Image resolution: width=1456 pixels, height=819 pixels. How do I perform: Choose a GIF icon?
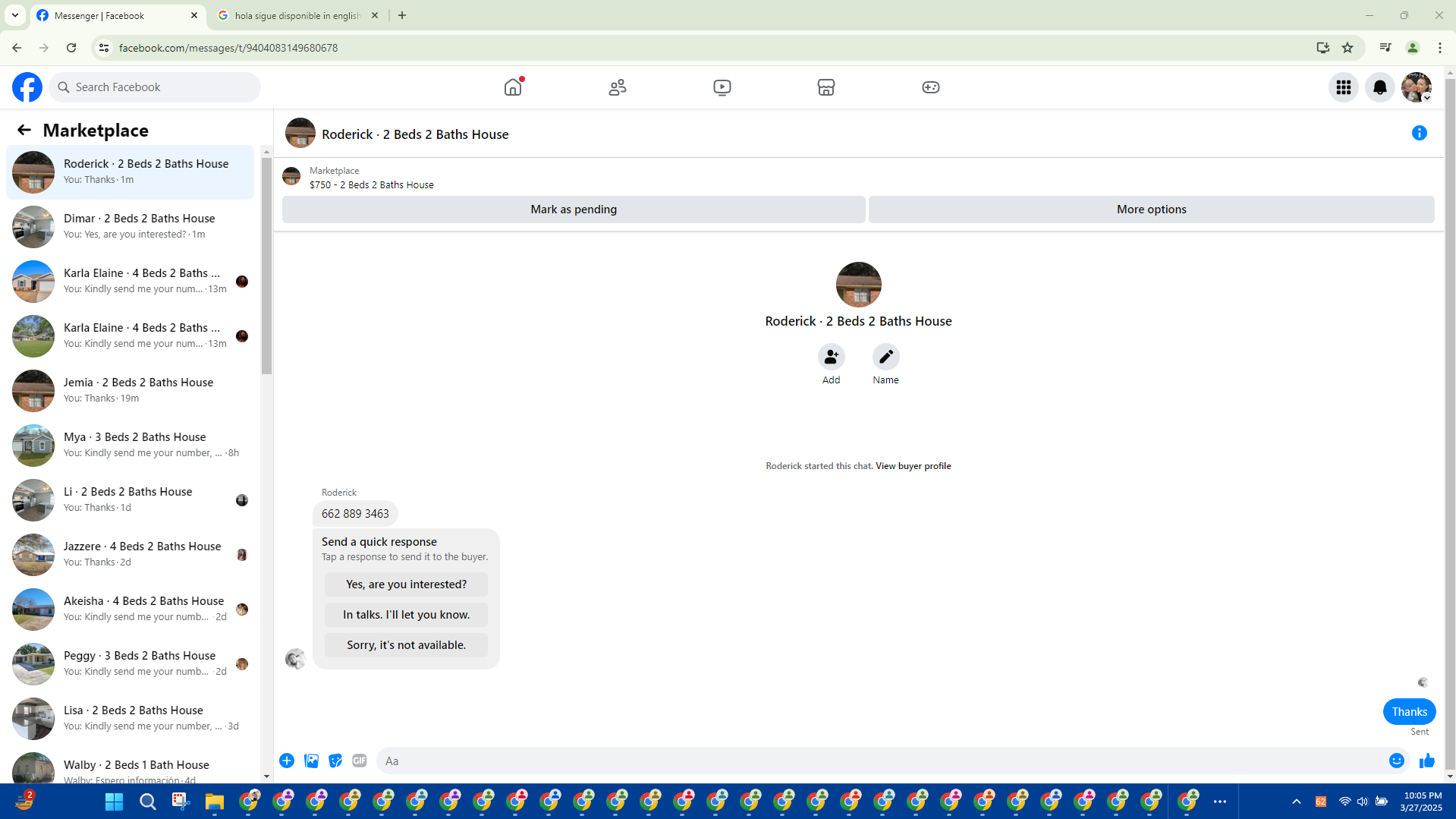click(360, 761)
